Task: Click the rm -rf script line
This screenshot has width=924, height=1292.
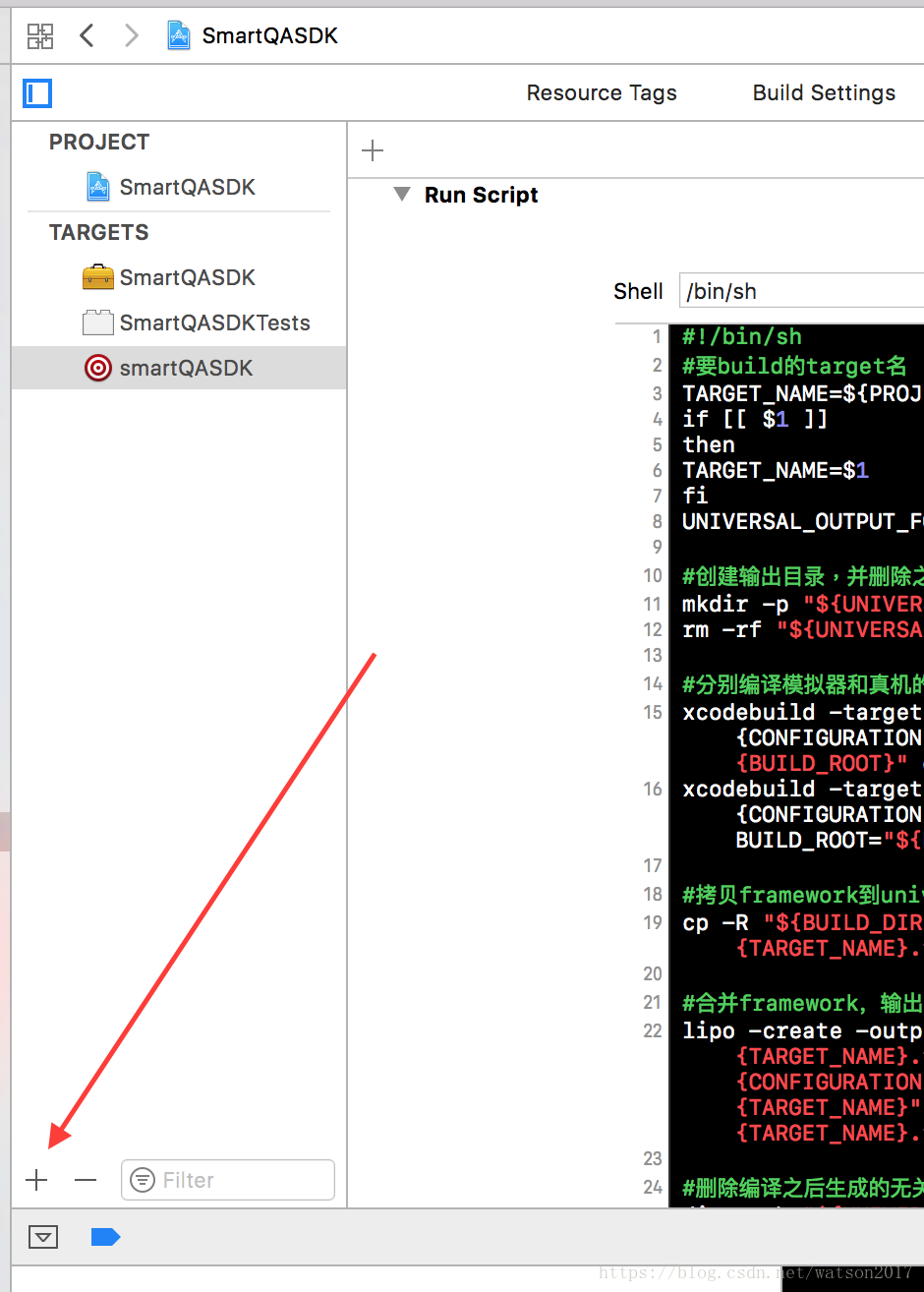Action: pyautogui.click(x=802, y=629)
